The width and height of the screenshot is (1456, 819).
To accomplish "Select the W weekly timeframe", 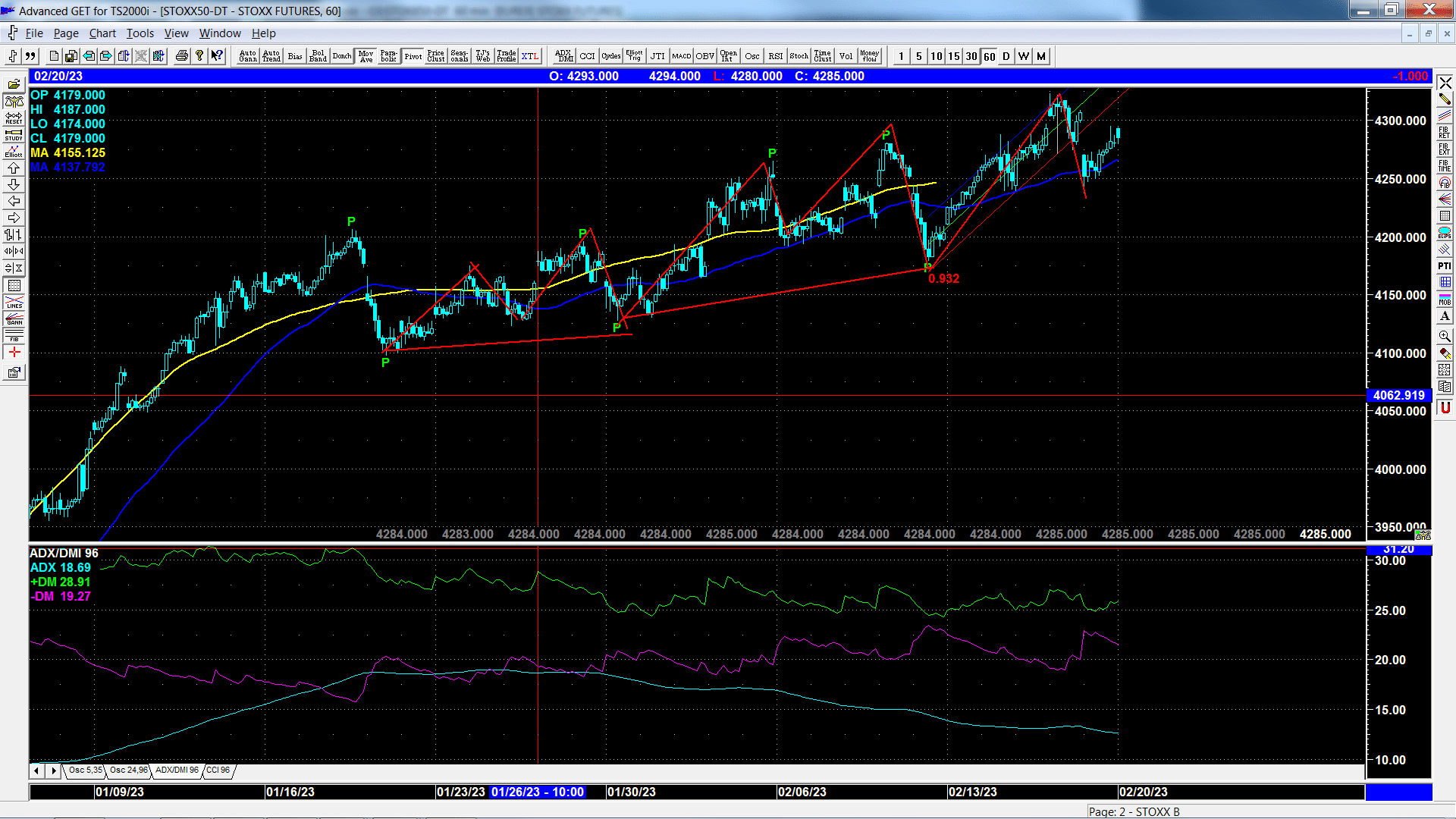I will pos(1024,56).
